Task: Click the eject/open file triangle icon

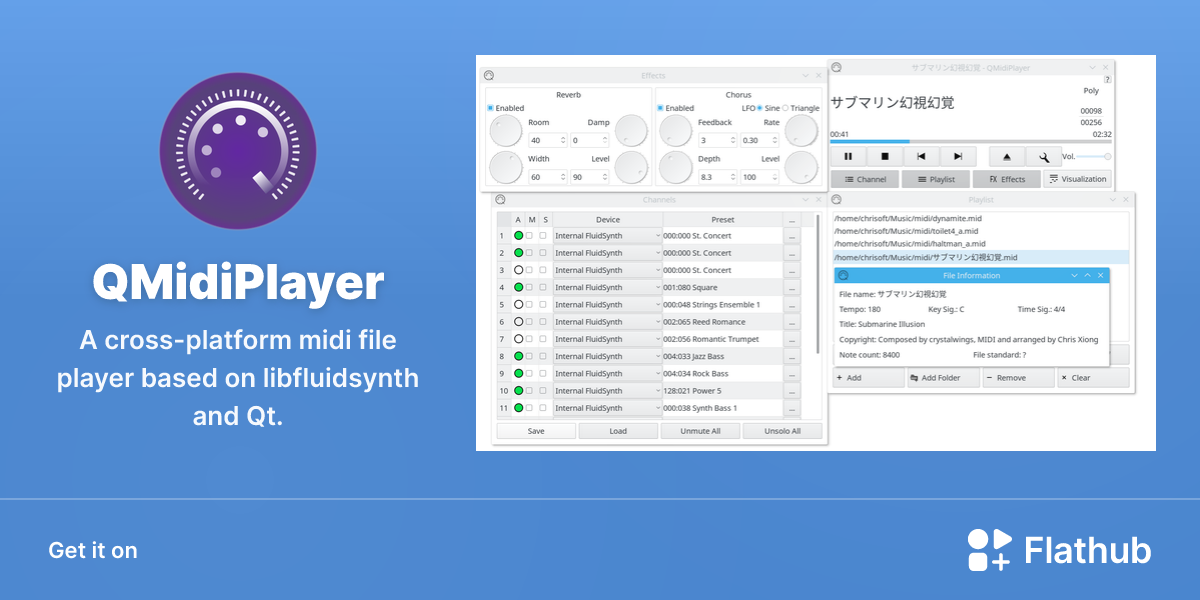Action: pyautogui.click(x=1006, y=157)
